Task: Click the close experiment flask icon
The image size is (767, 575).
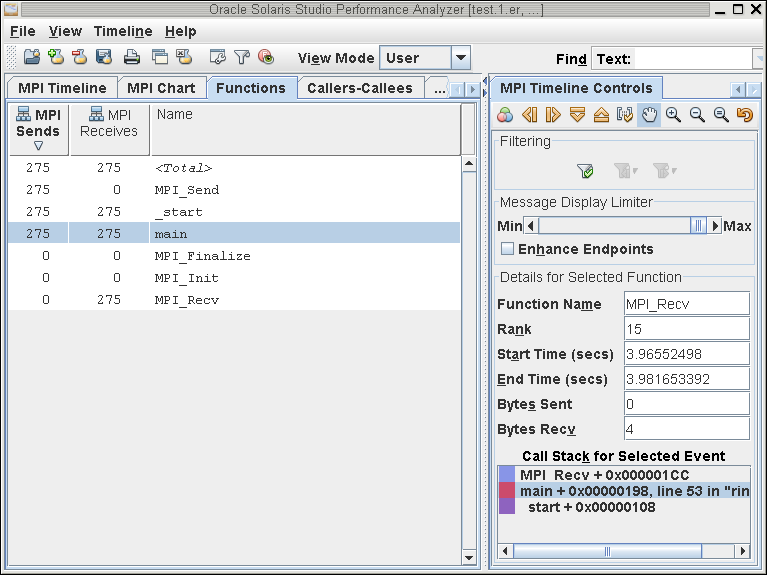Action: point(184,57)
